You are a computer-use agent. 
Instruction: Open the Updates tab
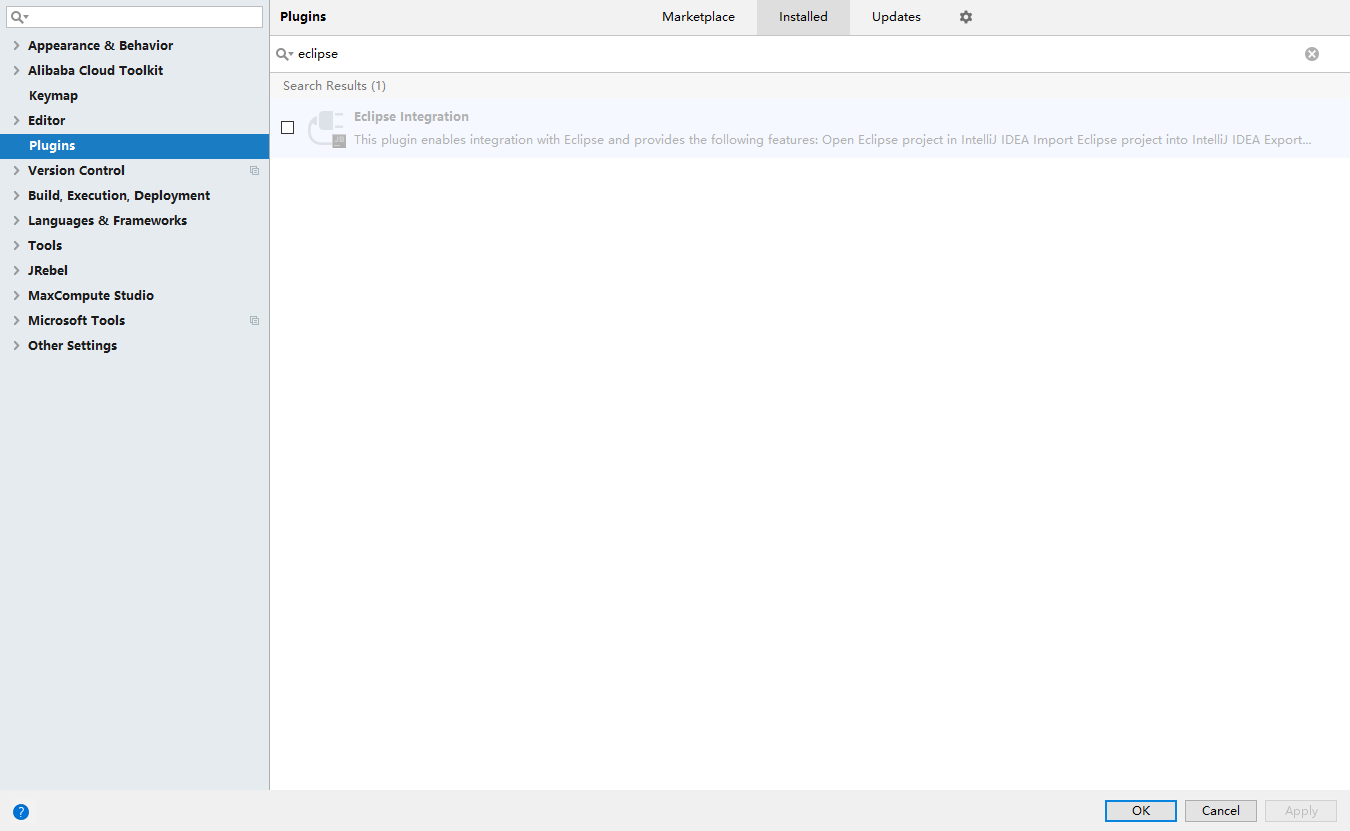[895, 17]
